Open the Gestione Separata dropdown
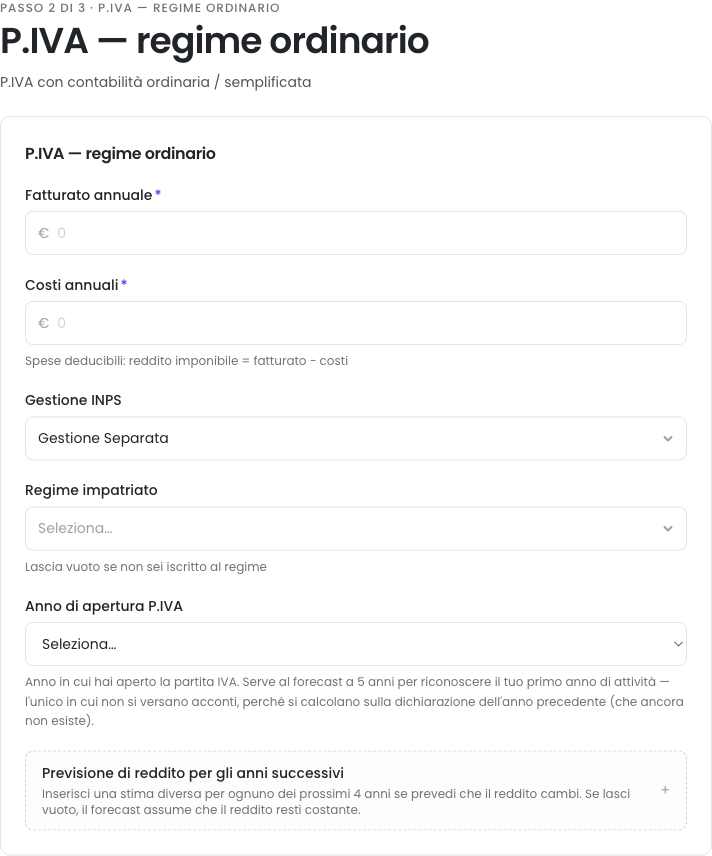Screen dimensions: 712x856 [x=356, y=438]
